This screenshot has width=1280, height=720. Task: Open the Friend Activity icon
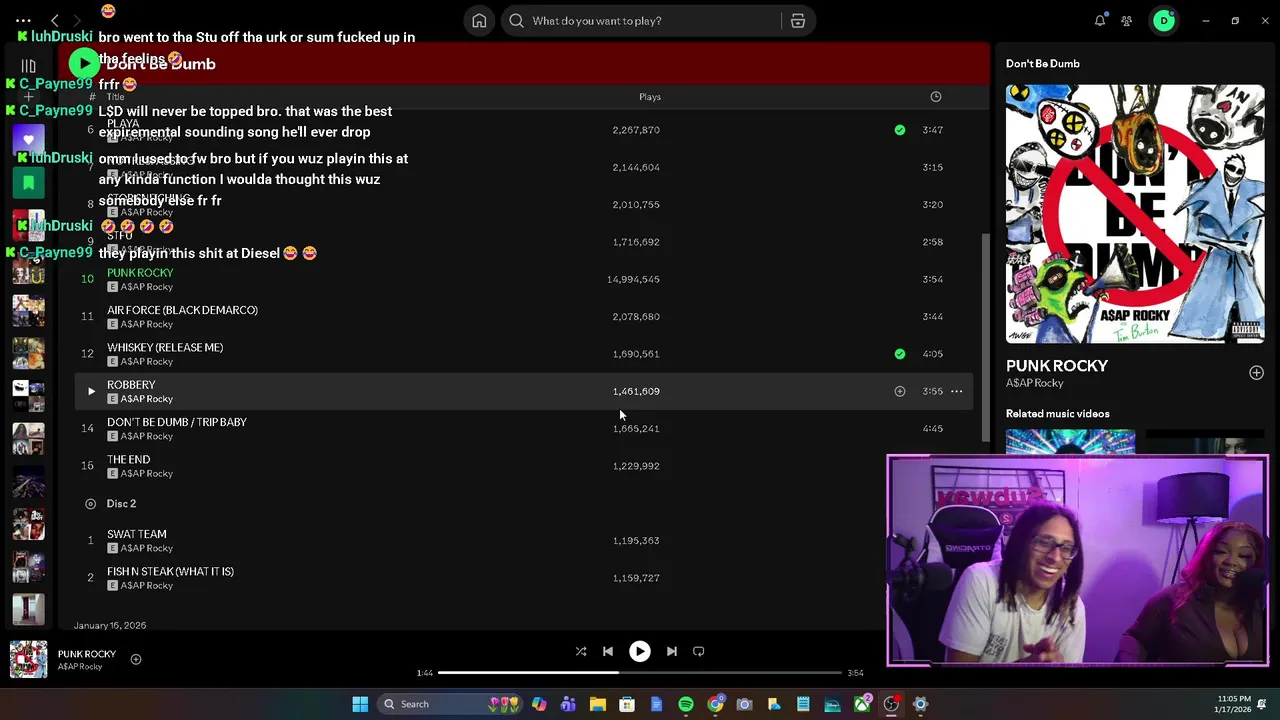[1127, 20]
